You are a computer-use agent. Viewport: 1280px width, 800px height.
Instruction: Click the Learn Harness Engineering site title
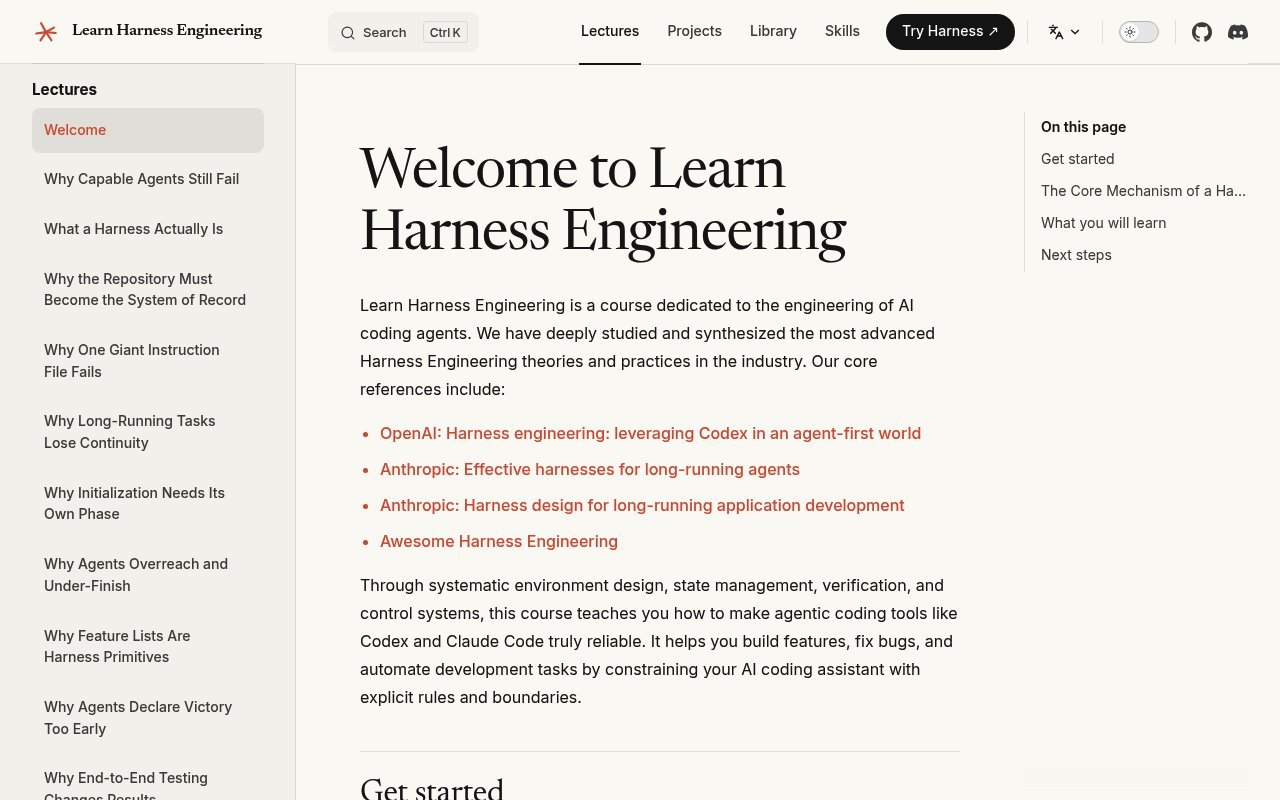pyautogui.click(x=167, y=31)
